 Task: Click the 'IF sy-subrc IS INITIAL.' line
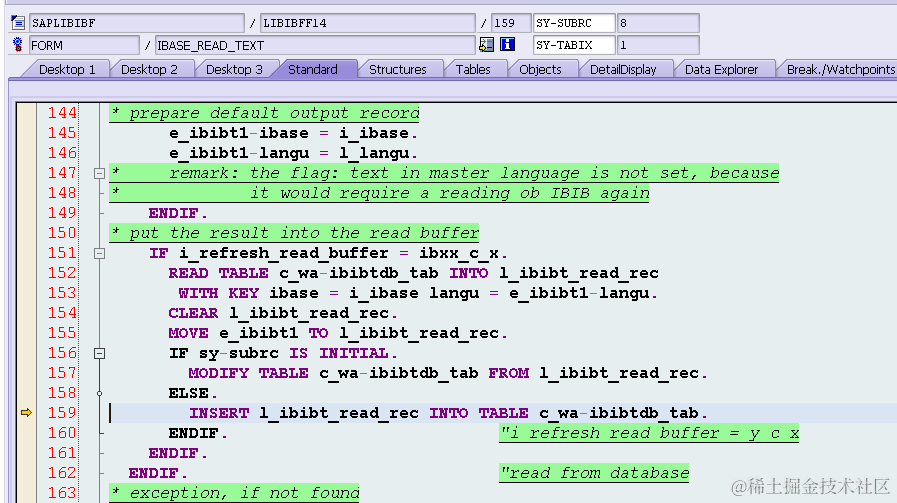coord(283,353)
